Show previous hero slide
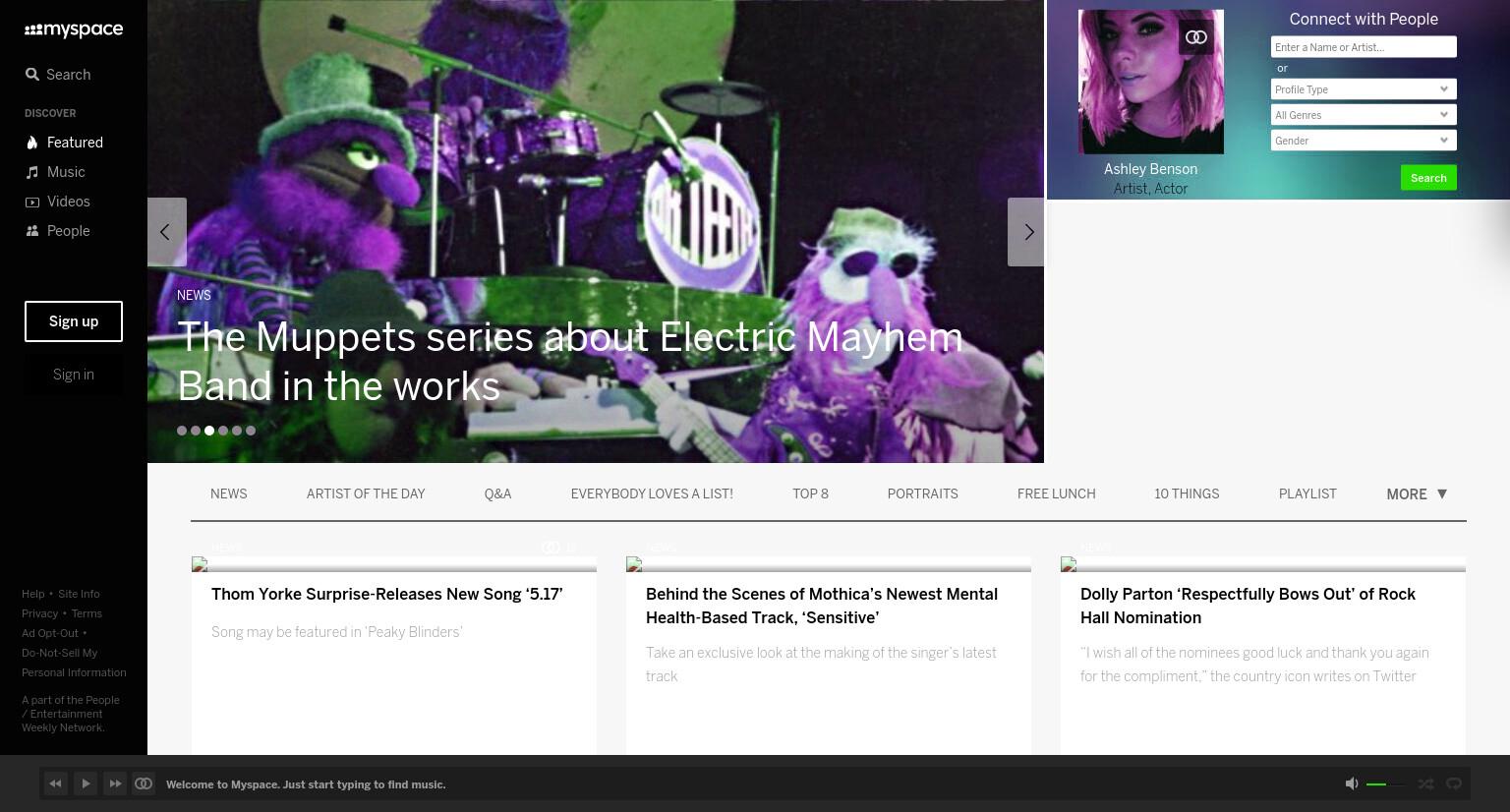1510x812 pixels. (x=166, y=232)
